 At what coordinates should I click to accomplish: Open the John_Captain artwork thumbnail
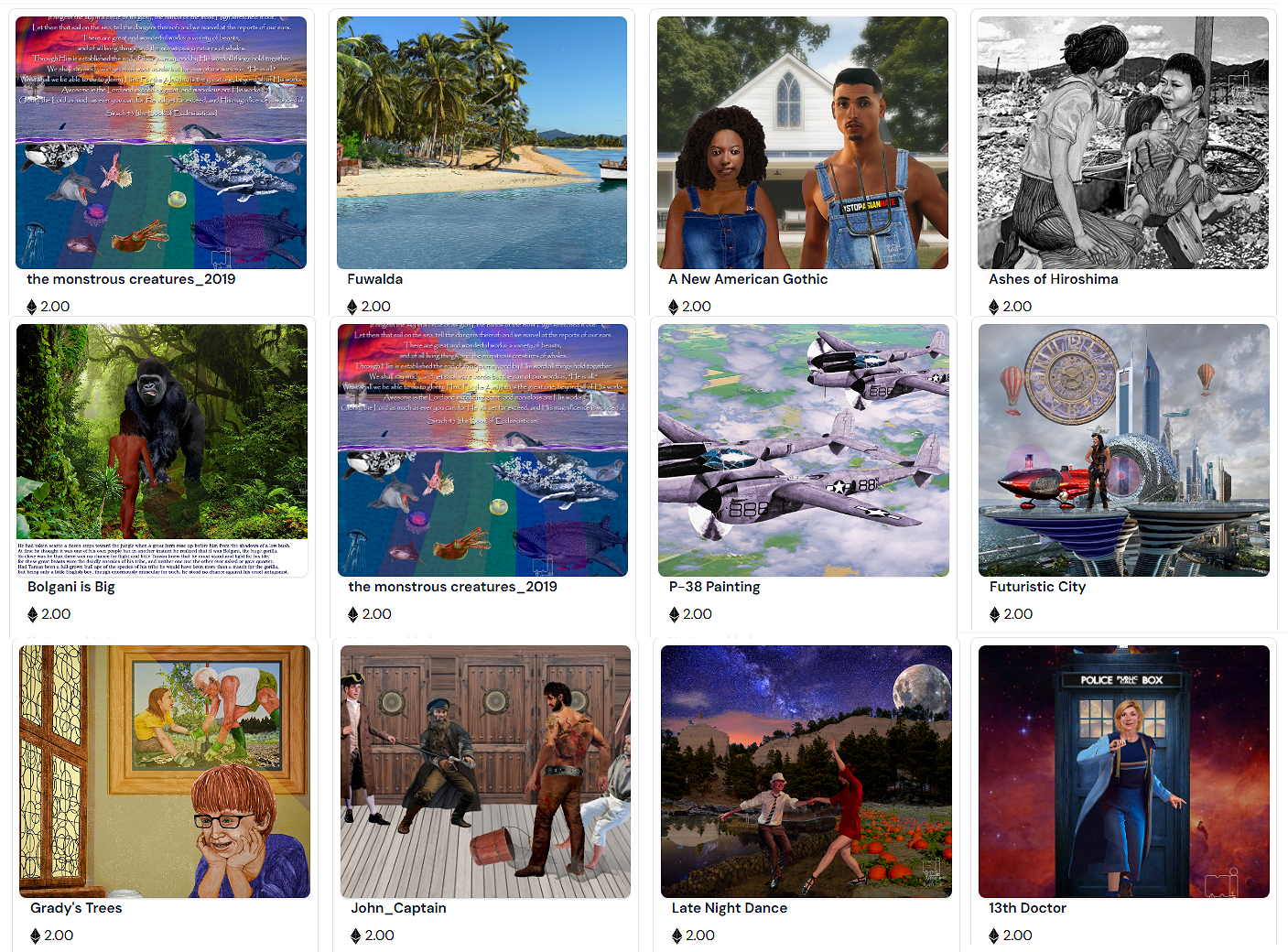click(x=485, y=771)
